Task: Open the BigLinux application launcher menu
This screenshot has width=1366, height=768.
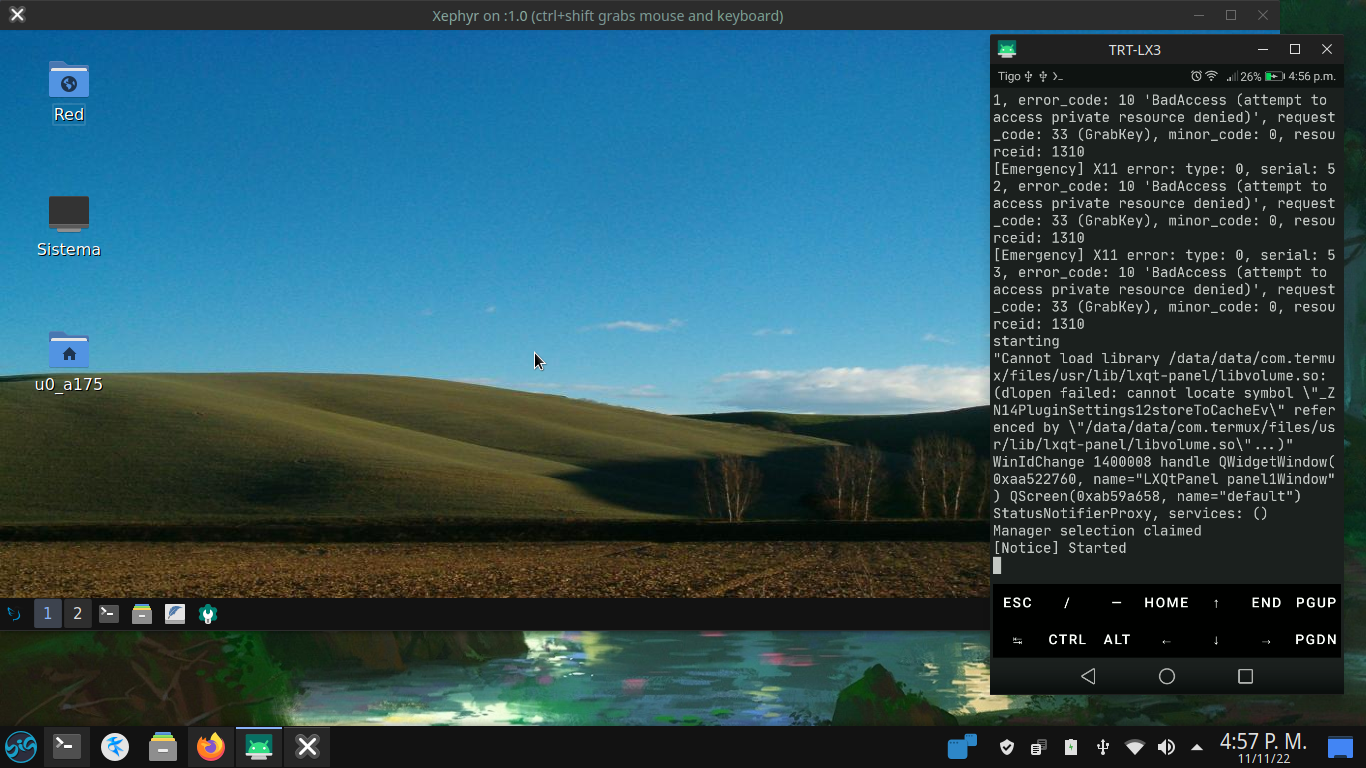Action: coord(21,746)
